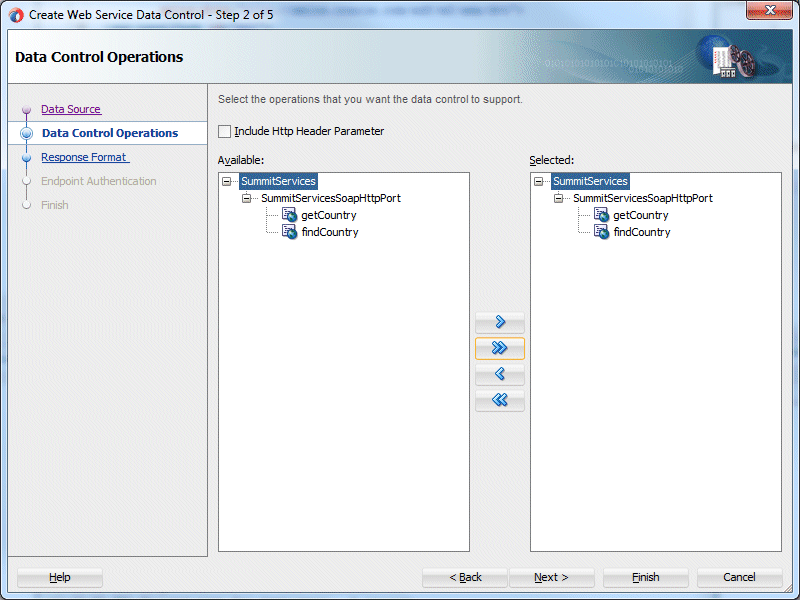Select getCountry label in Available tree
This screenshot has width=800, height=600.
coord(329,215)
